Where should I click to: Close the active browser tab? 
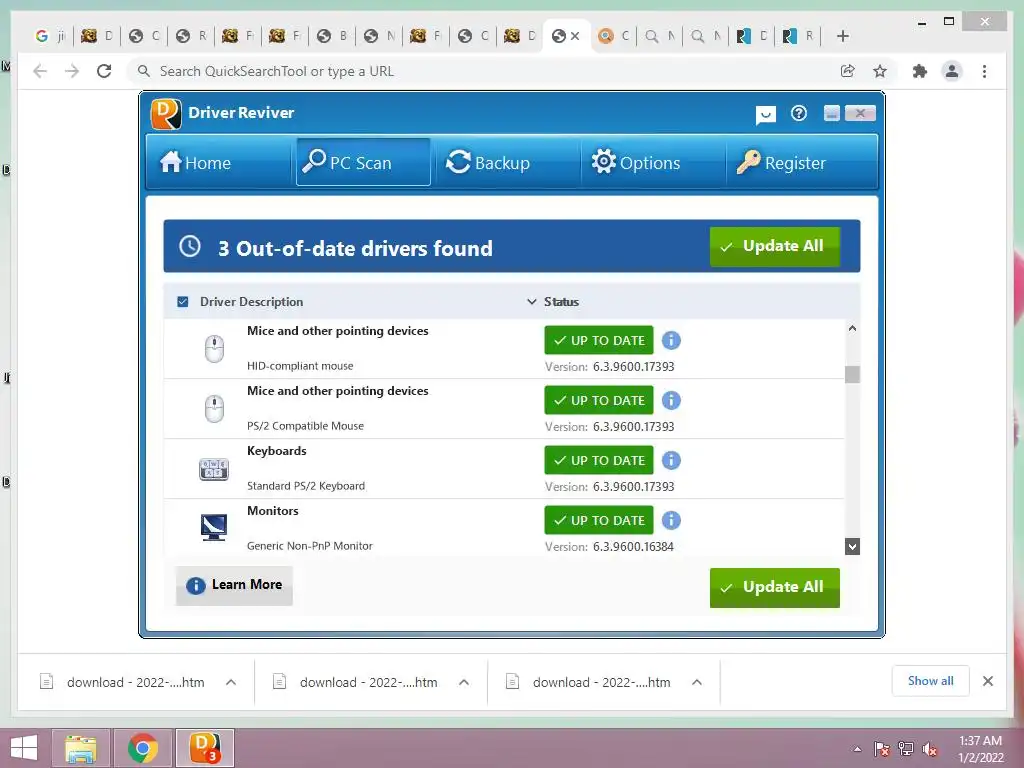[x=575, y=36]
